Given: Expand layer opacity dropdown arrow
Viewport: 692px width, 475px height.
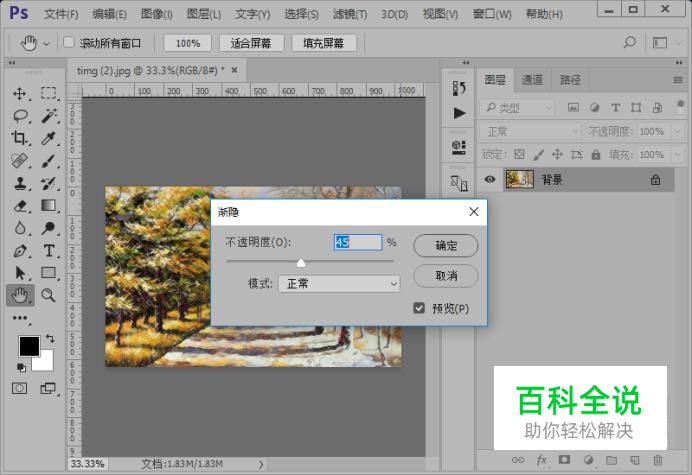Looking at the screenshot, I should click(677, 131).
